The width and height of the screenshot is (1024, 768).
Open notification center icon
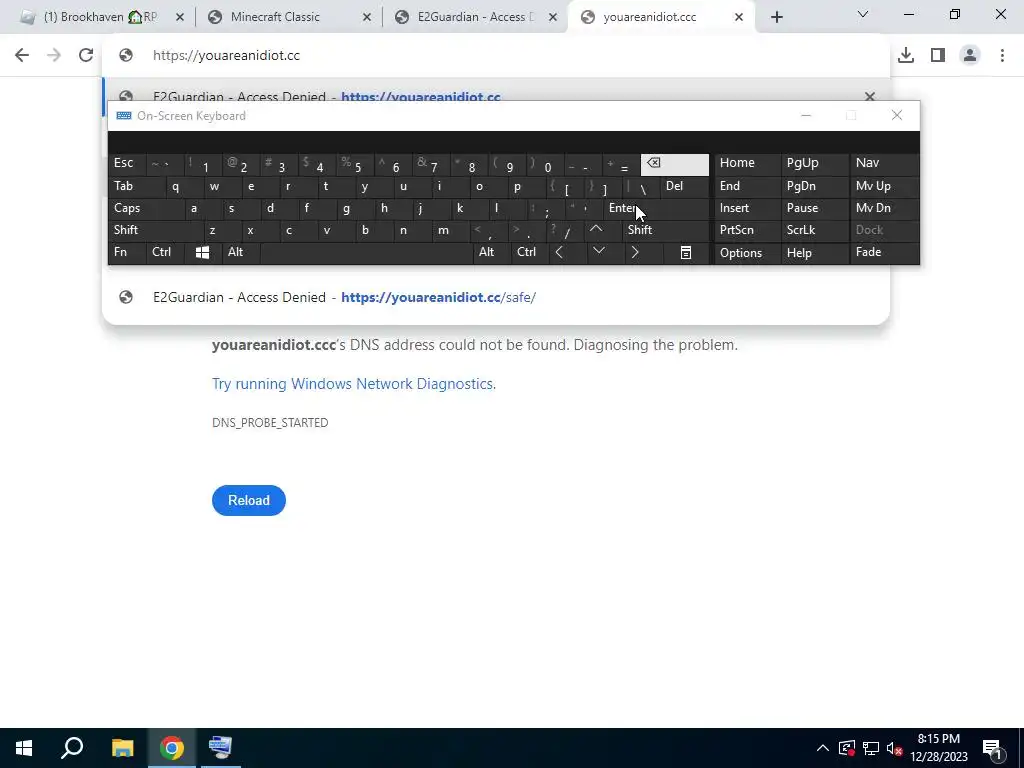click(992, 748)
